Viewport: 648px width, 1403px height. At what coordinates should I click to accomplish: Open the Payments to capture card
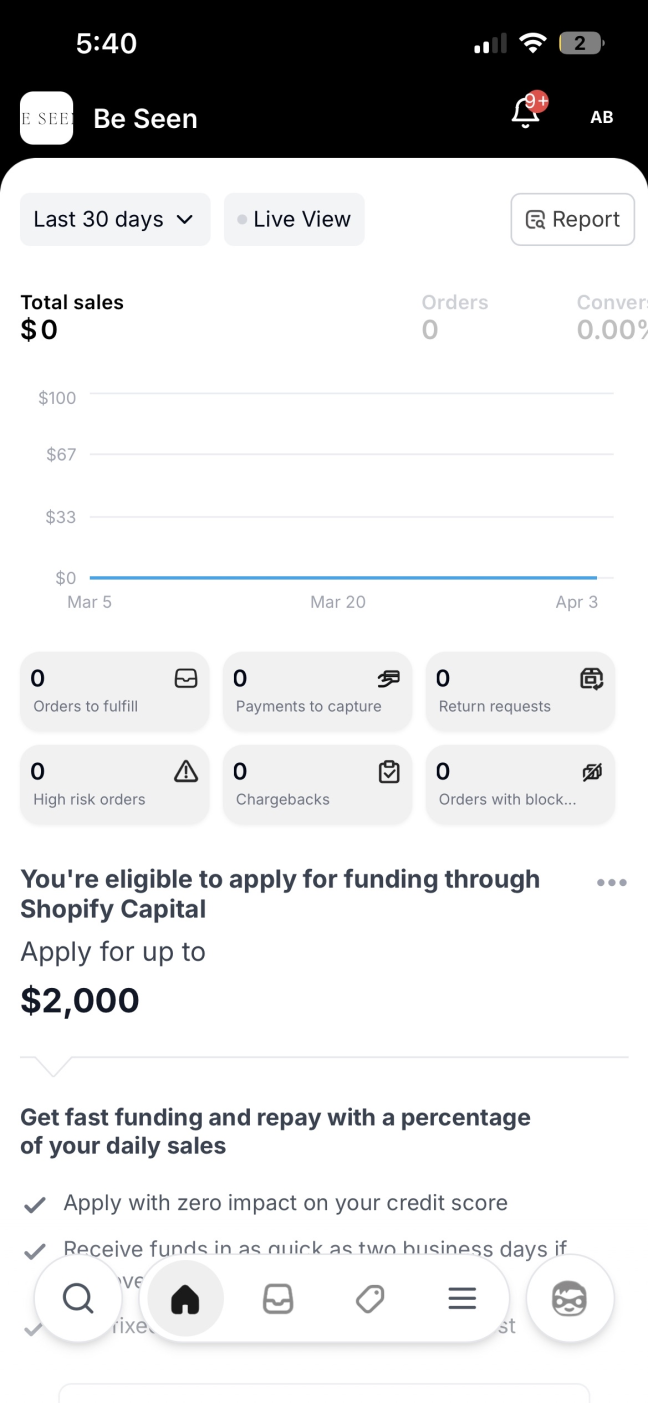[317, 691]
